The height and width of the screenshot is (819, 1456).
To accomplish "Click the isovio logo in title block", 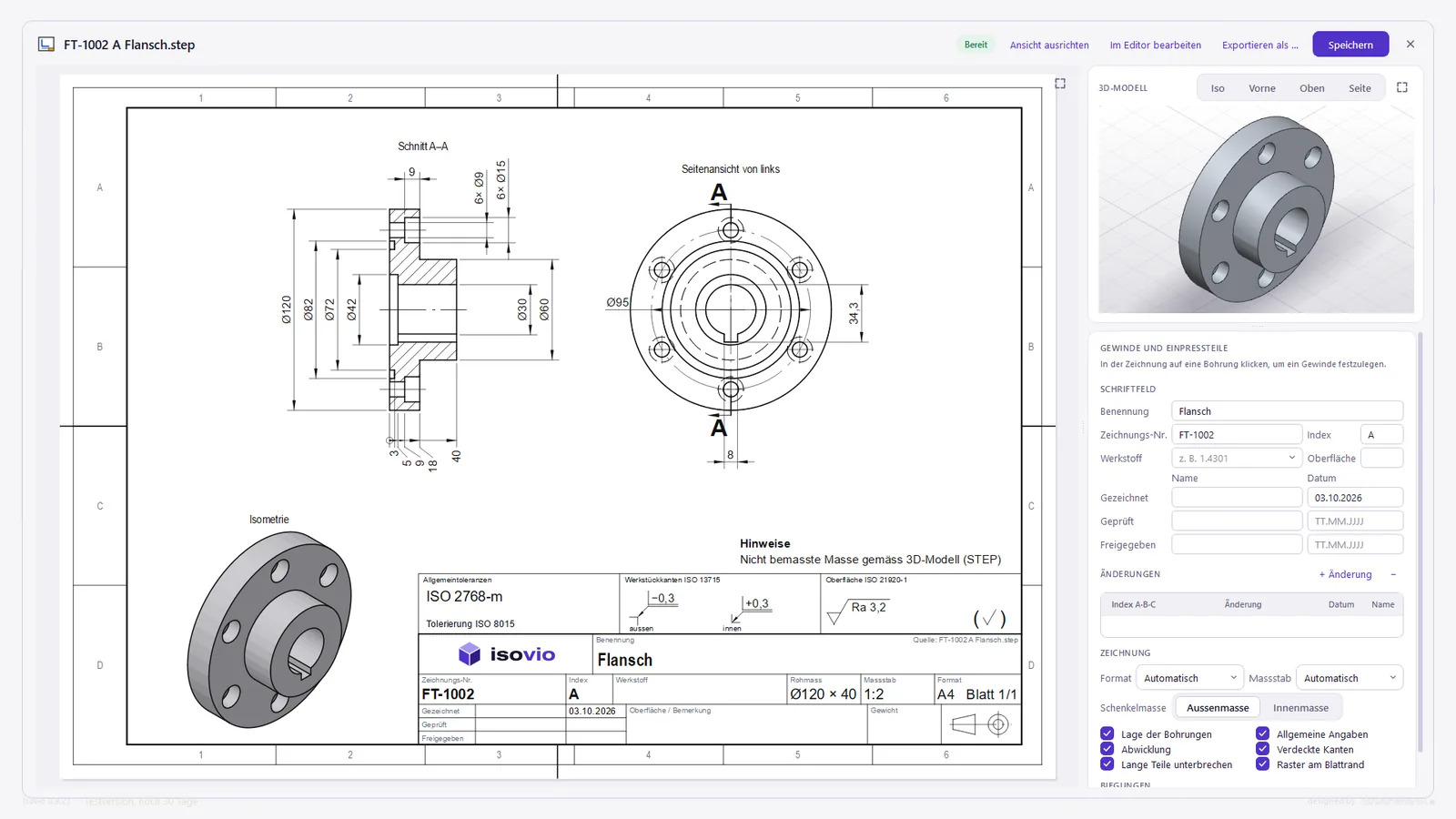I will click(507, 654).
